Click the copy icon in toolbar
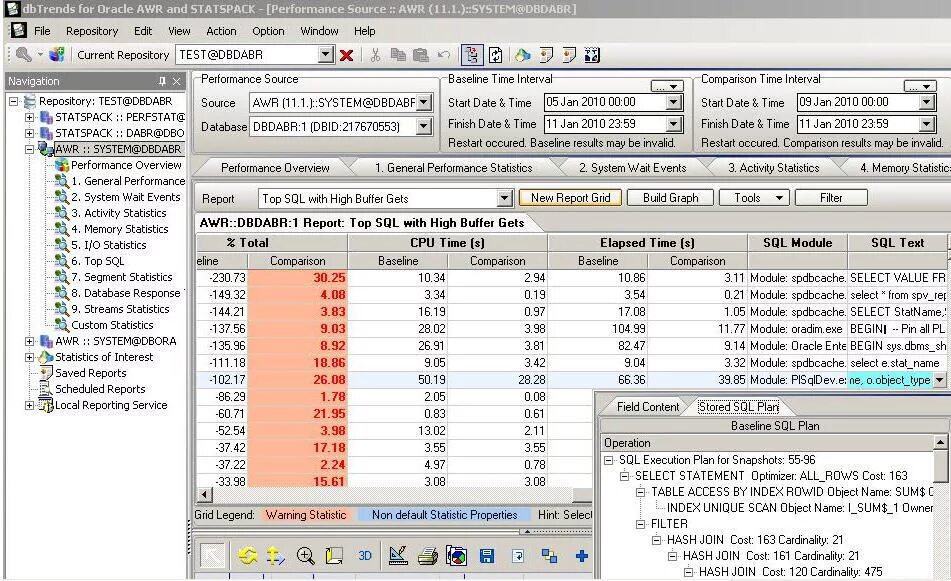The height and width of the screenshot is (581, 951). coord(398,55)
